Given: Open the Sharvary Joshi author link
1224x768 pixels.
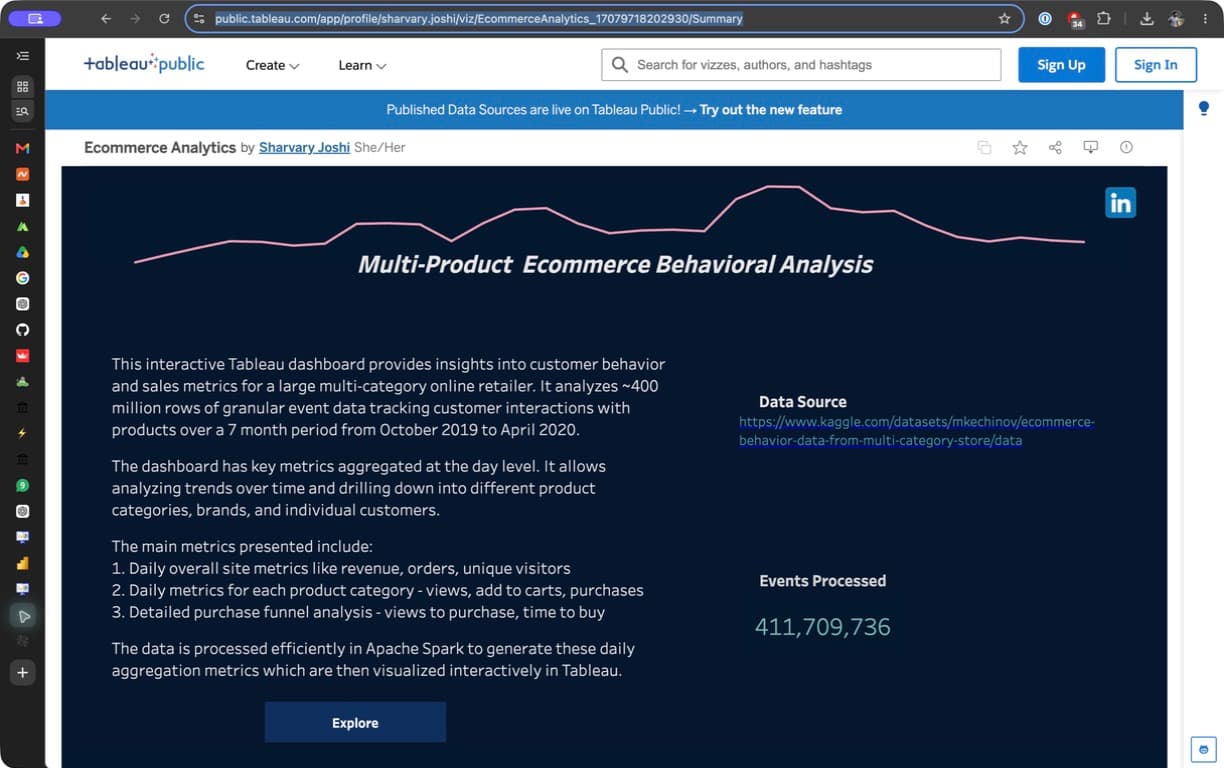Looking at the screenshot, I should coord(304,147).
